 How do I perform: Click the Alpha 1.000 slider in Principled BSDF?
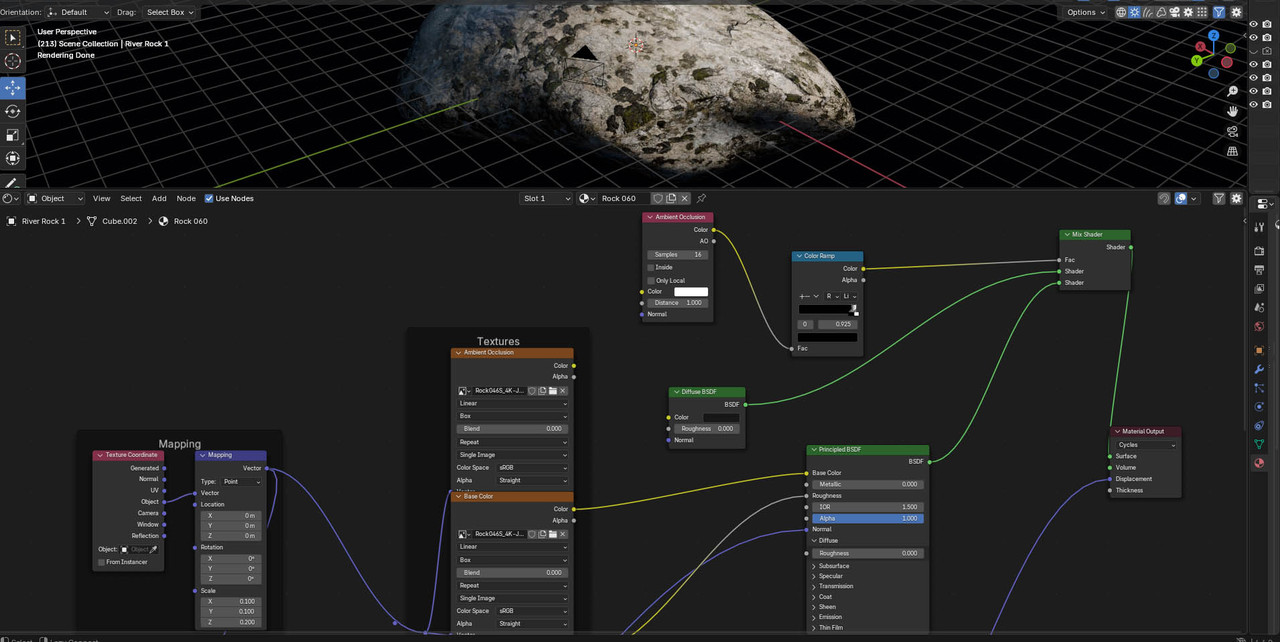(x=866, y=518)
